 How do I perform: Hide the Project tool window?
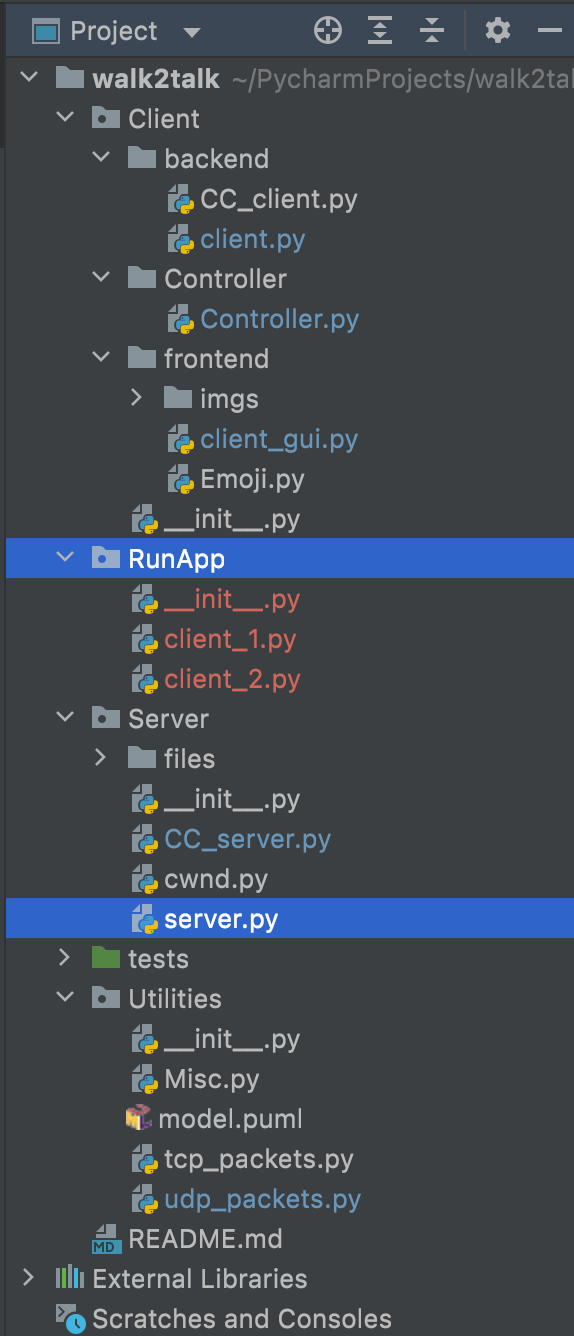(x=550, y=31)
